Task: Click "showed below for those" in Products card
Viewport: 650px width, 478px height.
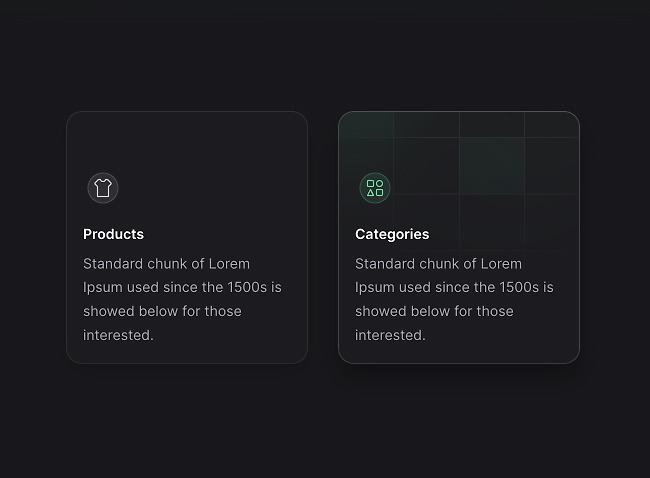Action: [x=162, y=311]
